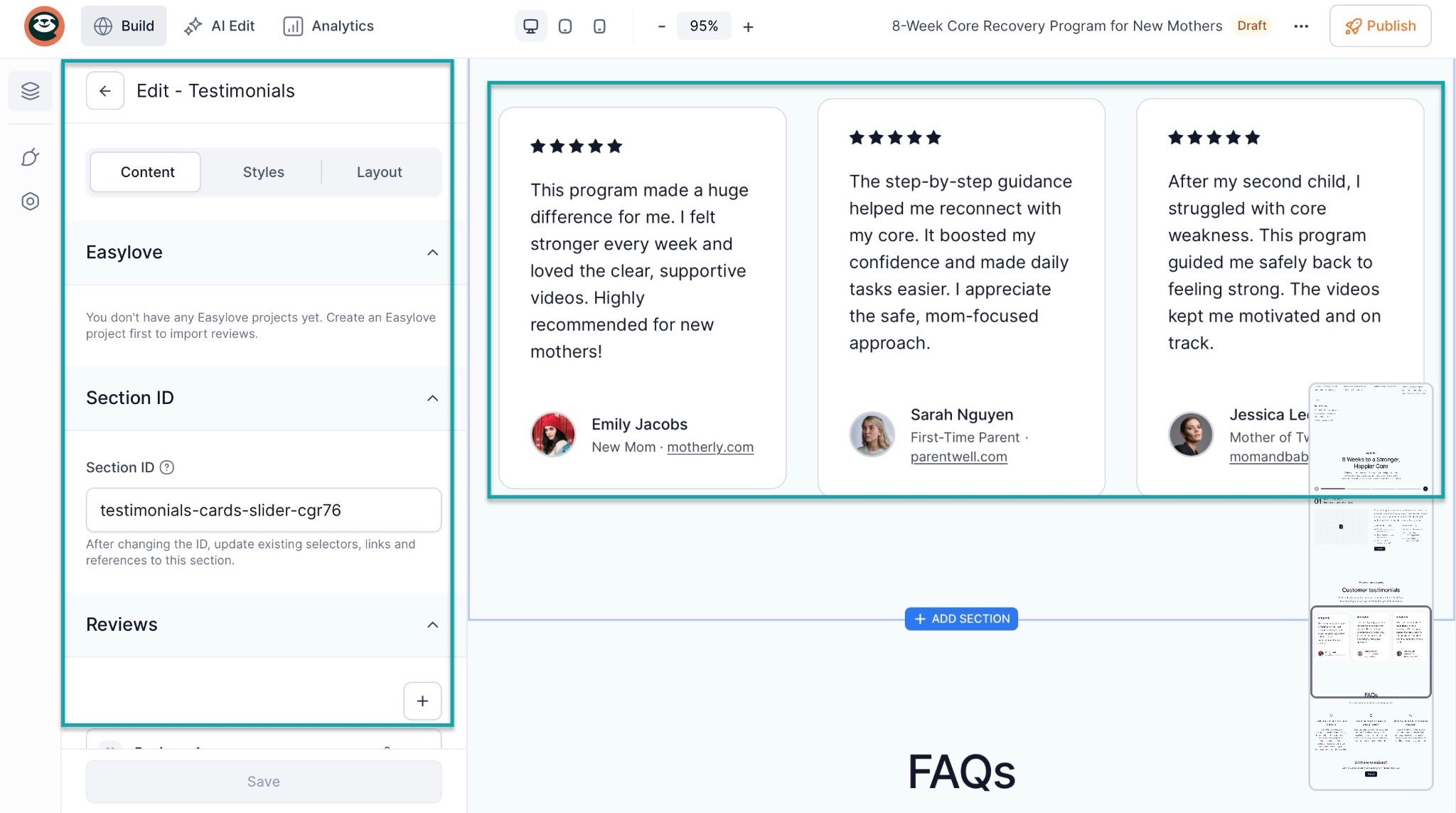The height and width of the screenshot is (813, 1456).
Task: Click the back arrow in Edit Testimonials
Action: tap(105, 91)
